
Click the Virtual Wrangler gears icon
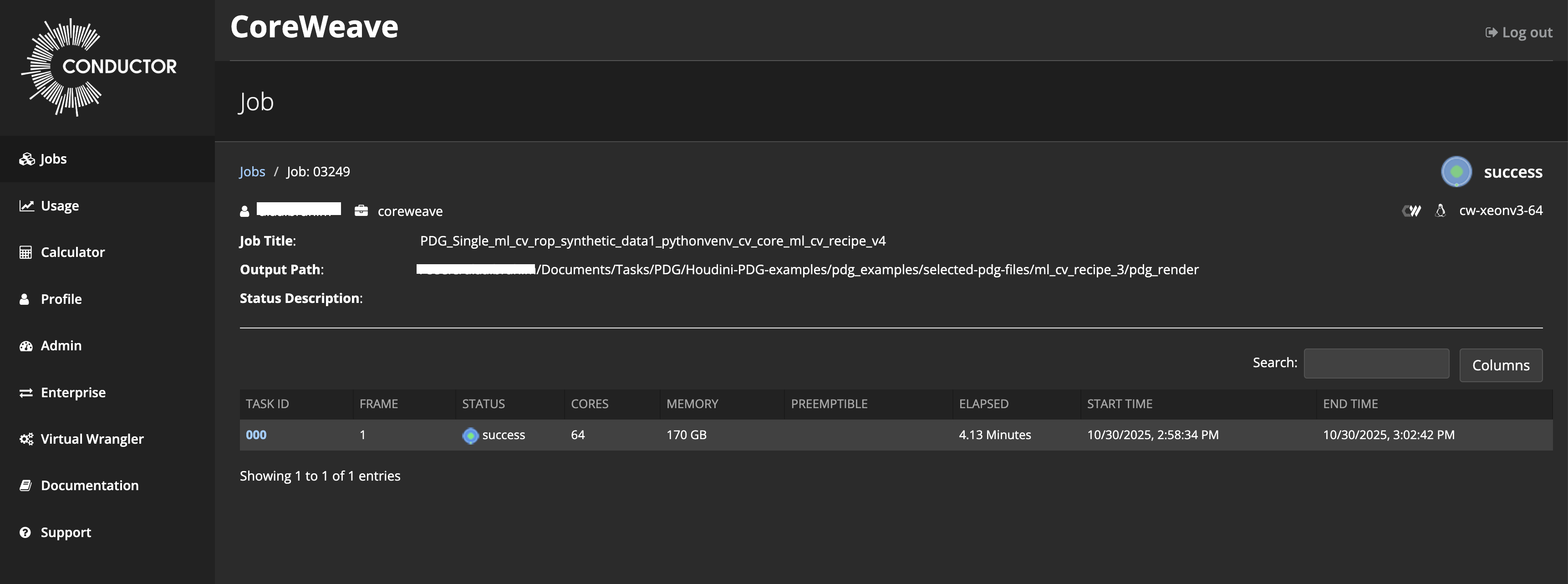click(x=26, y=439)
